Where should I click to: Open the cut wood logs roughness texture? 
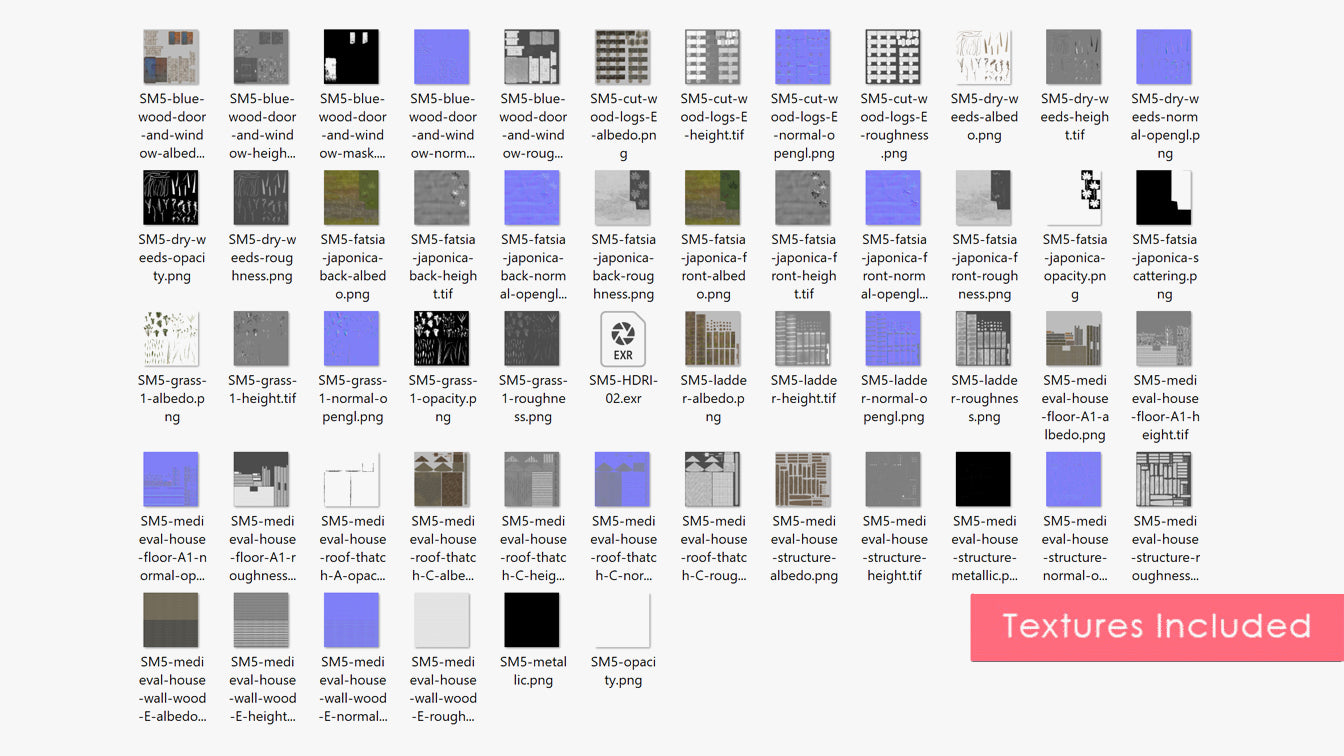[x=894, y=57]
